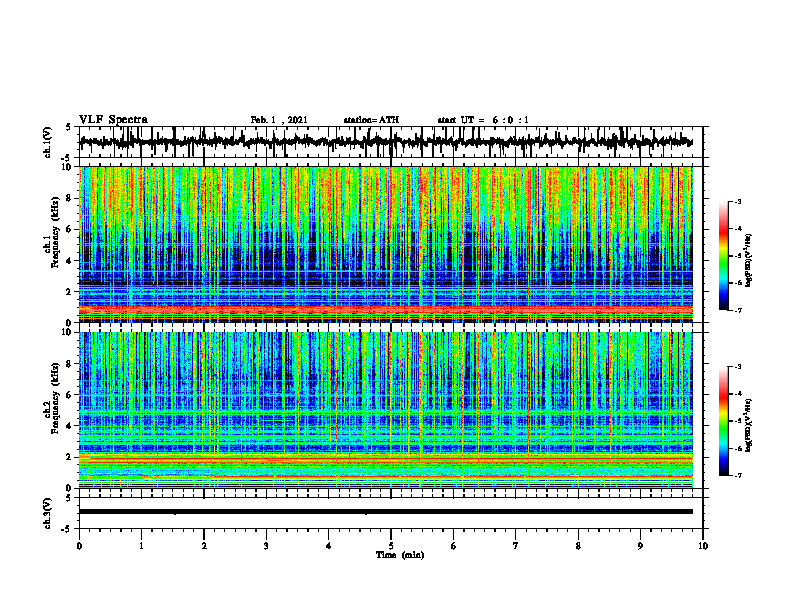
Task: Click the -7 label on ch.2 colorbar
Action: click(738, 476)
